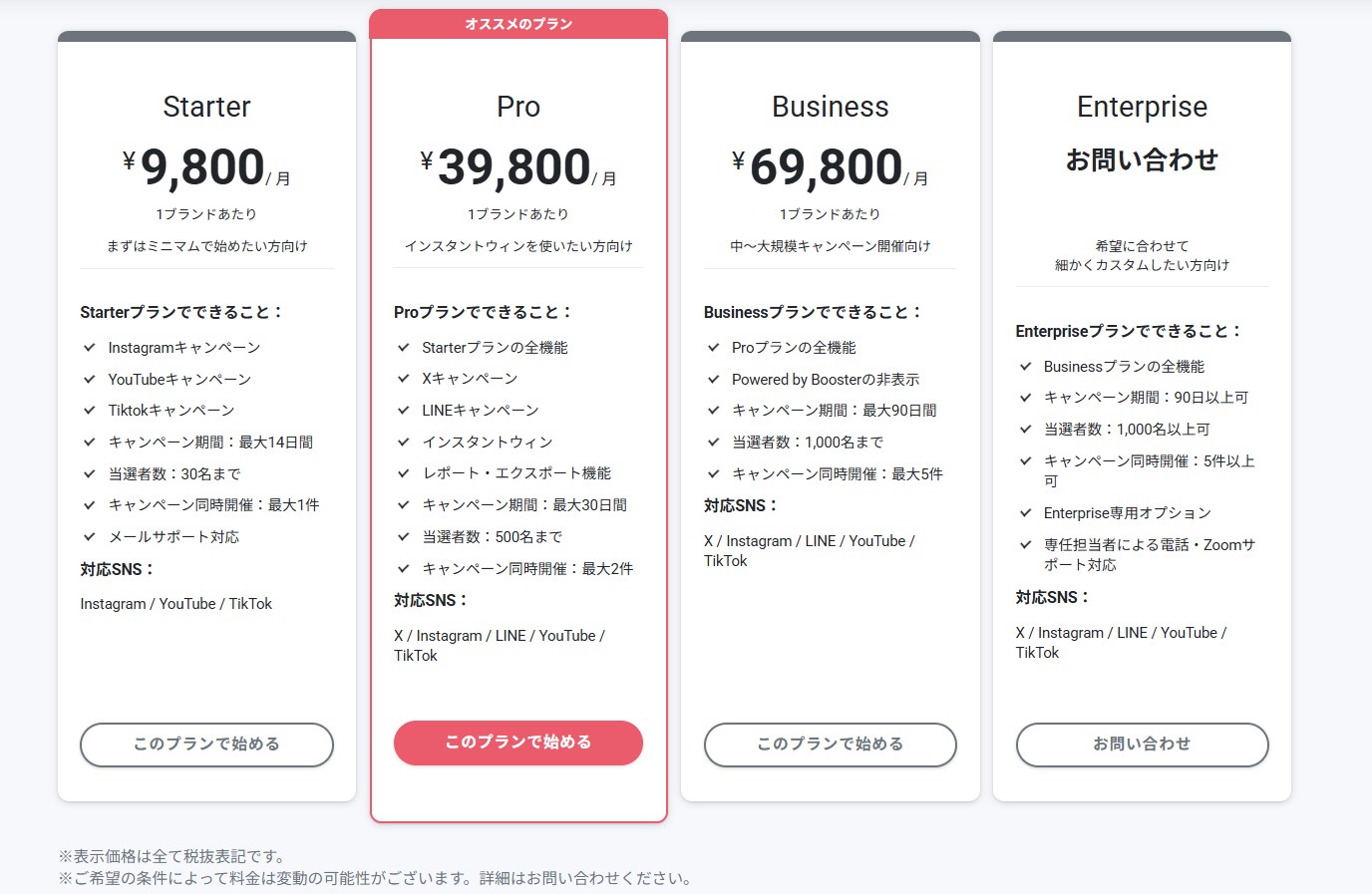
Task: Click checkmark next to YouTubeキャンペーン
Action: coord(90,380)
